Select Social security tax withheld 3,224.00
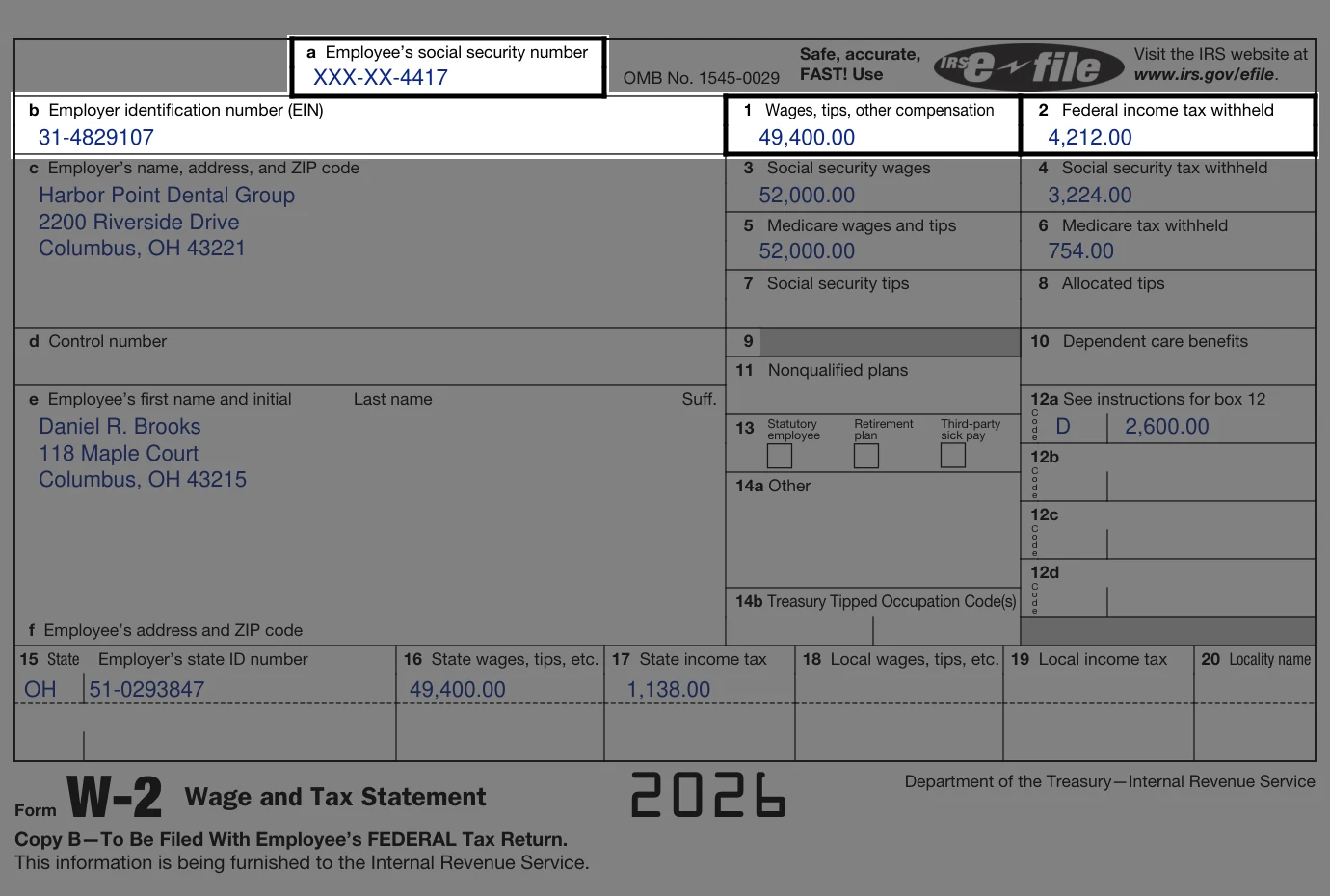This screenshot has width=1330, height=896. pyautogui.click(x=1090, y=196)
